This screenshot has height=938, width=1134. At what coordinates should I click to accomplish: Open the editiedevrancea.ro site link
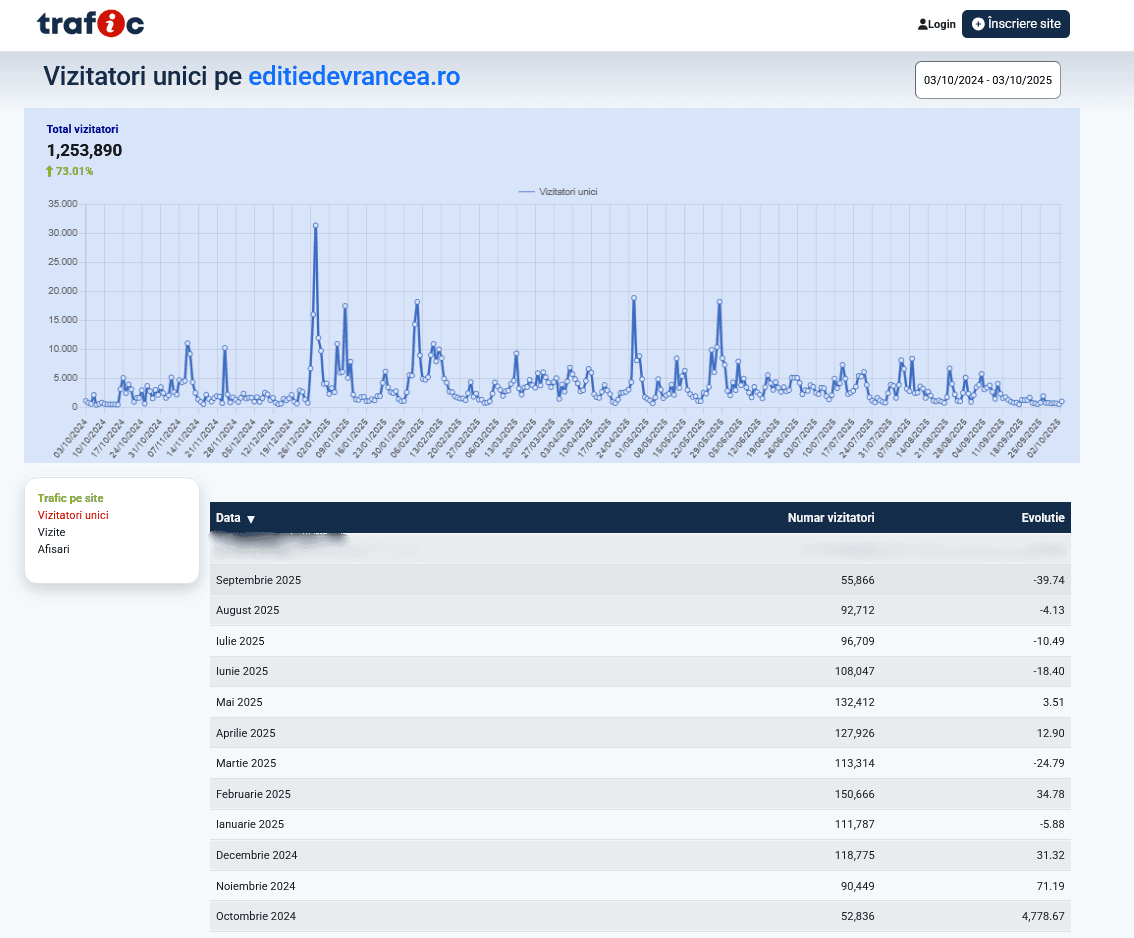(354, 77)
